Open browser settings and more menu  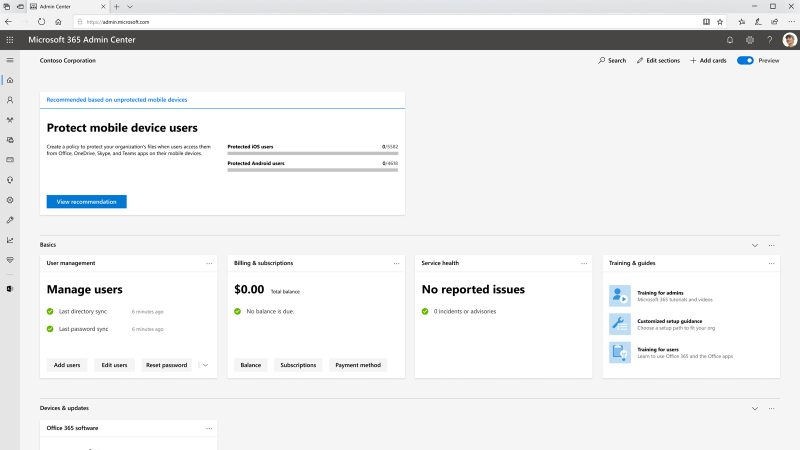click(791, 22)
